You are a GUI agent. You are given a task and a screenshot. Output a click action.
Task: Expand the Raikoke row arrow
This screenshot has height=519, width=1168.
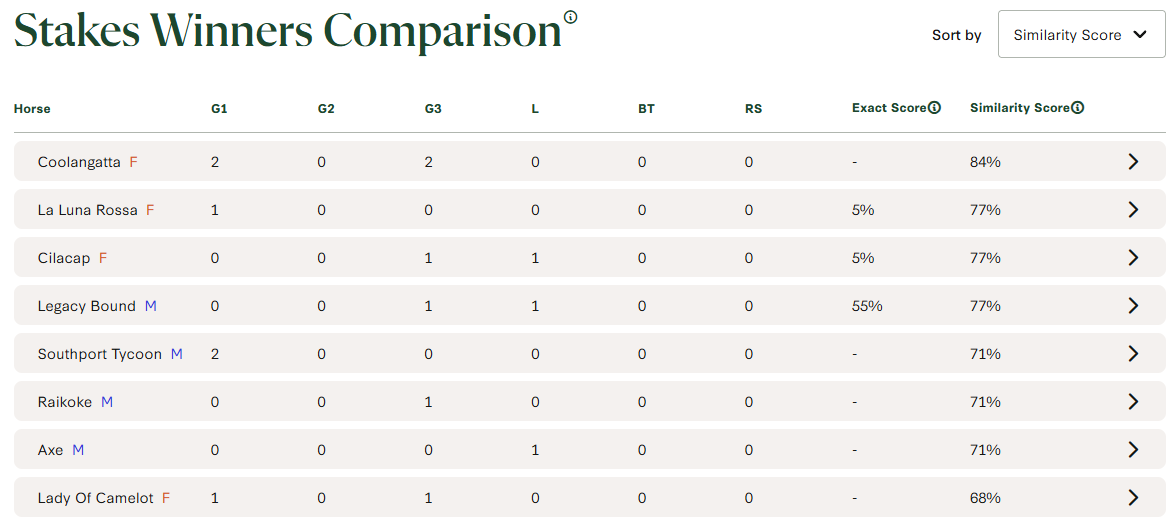pyautogui.click(x=1133, y=402)
